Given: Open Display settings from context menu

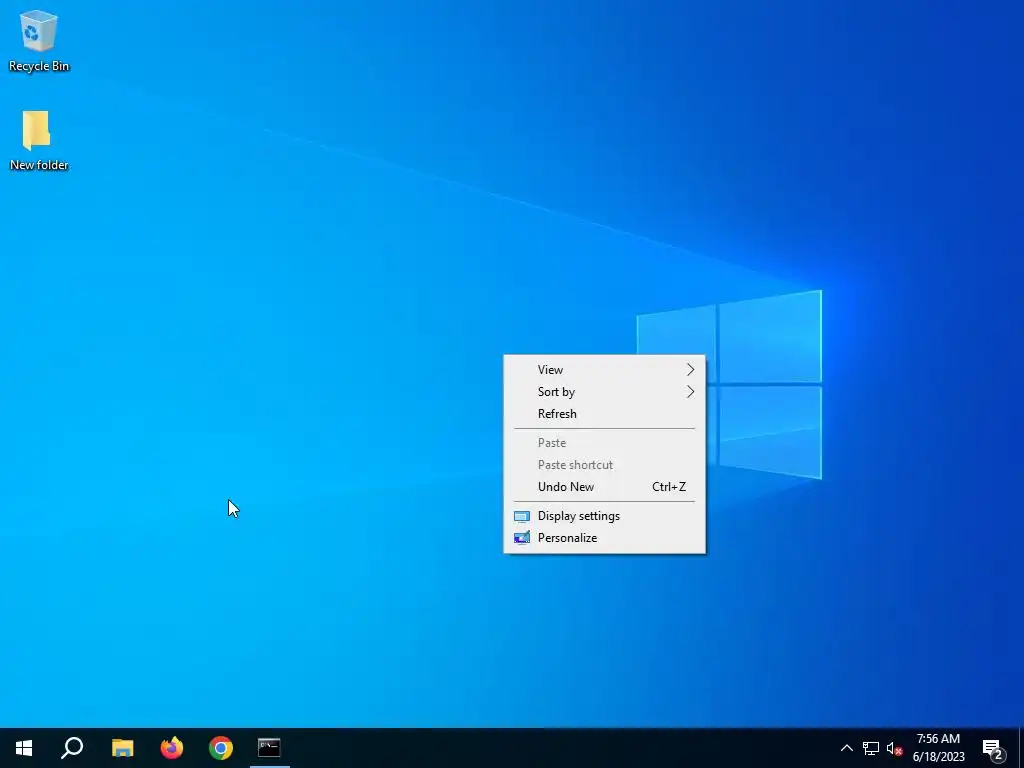Looking at the screenshot, I should pos(604,516).
